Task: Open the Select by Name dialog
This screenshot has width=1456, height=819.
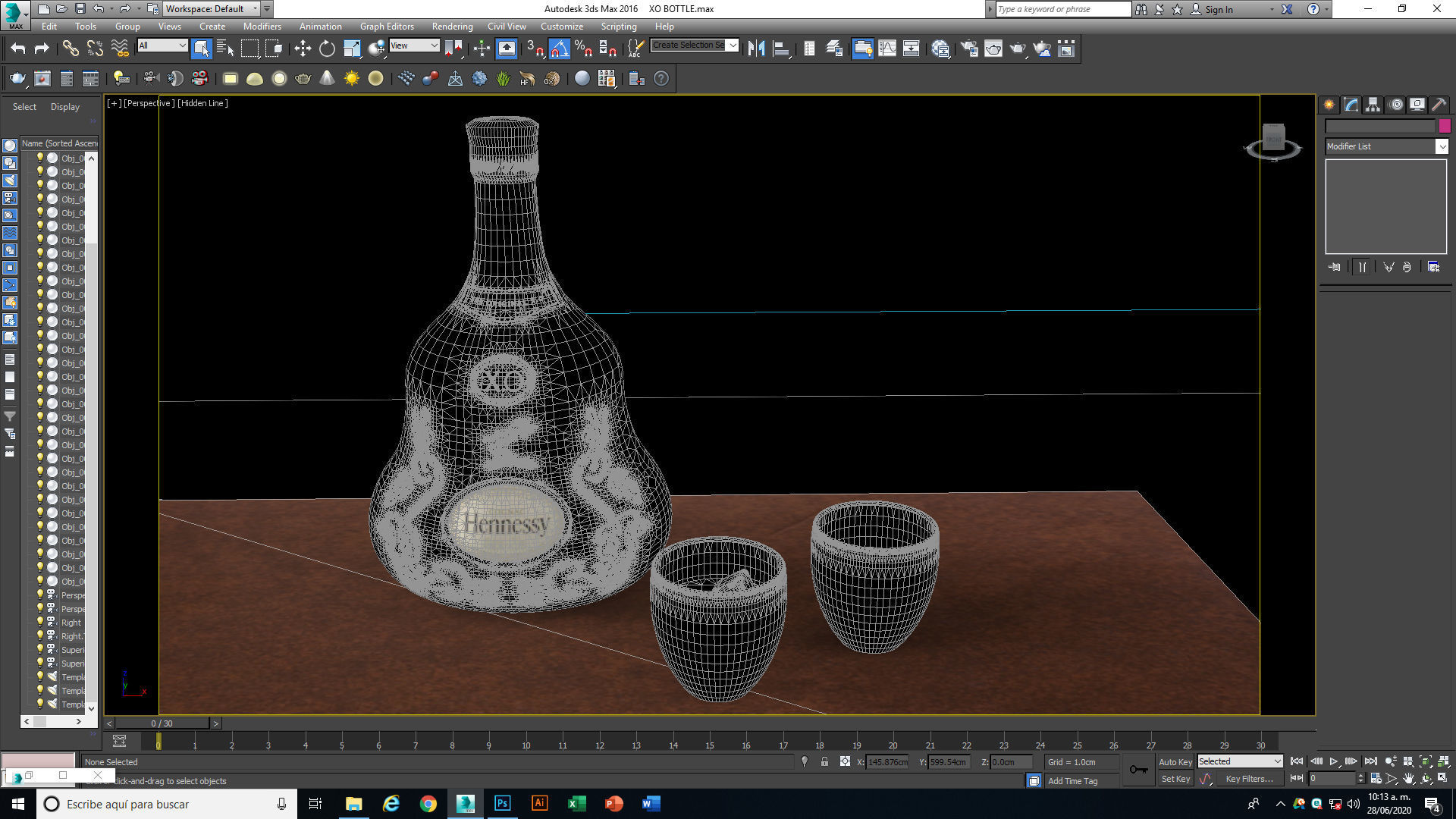Action: click(225, 49)
